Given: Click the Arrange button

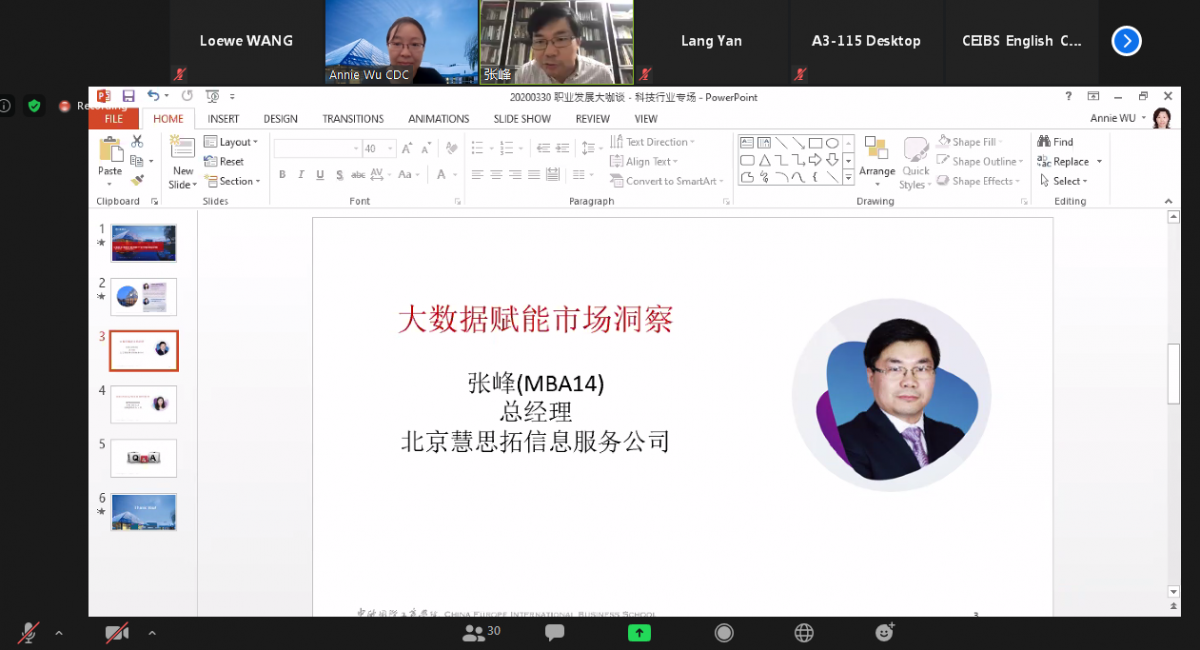Looking at the screenshot, I should (x=877, y=160).
